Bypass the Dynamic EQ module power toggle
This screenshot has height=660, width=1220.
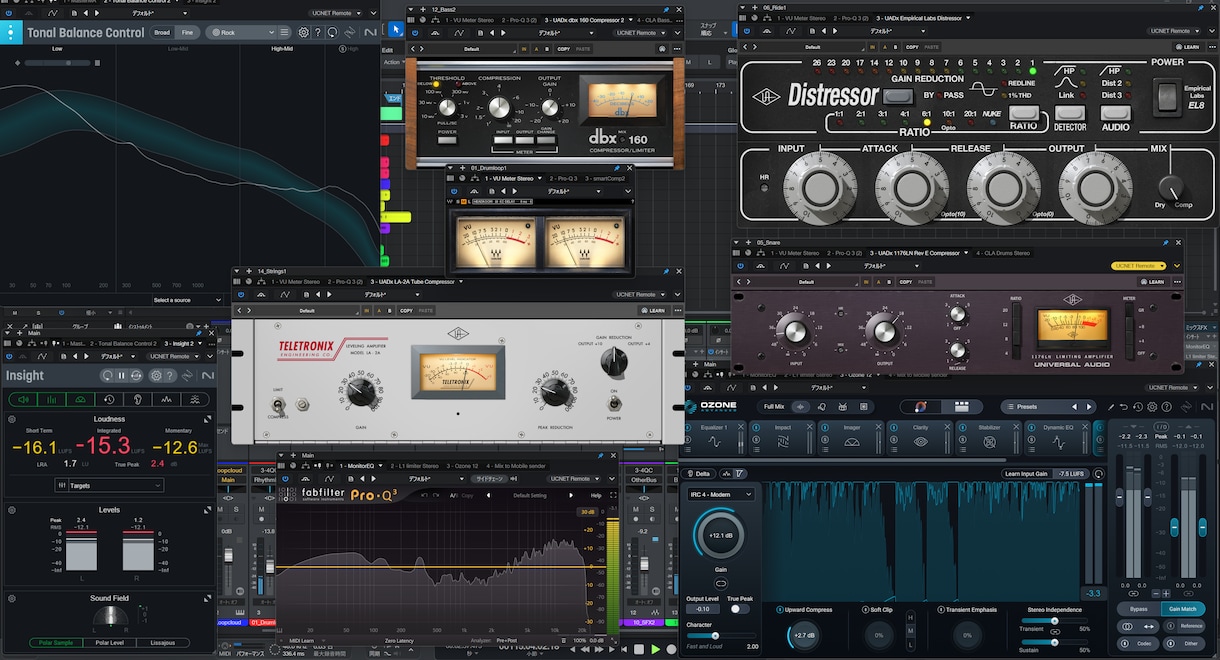click(x=1030, y=427)
